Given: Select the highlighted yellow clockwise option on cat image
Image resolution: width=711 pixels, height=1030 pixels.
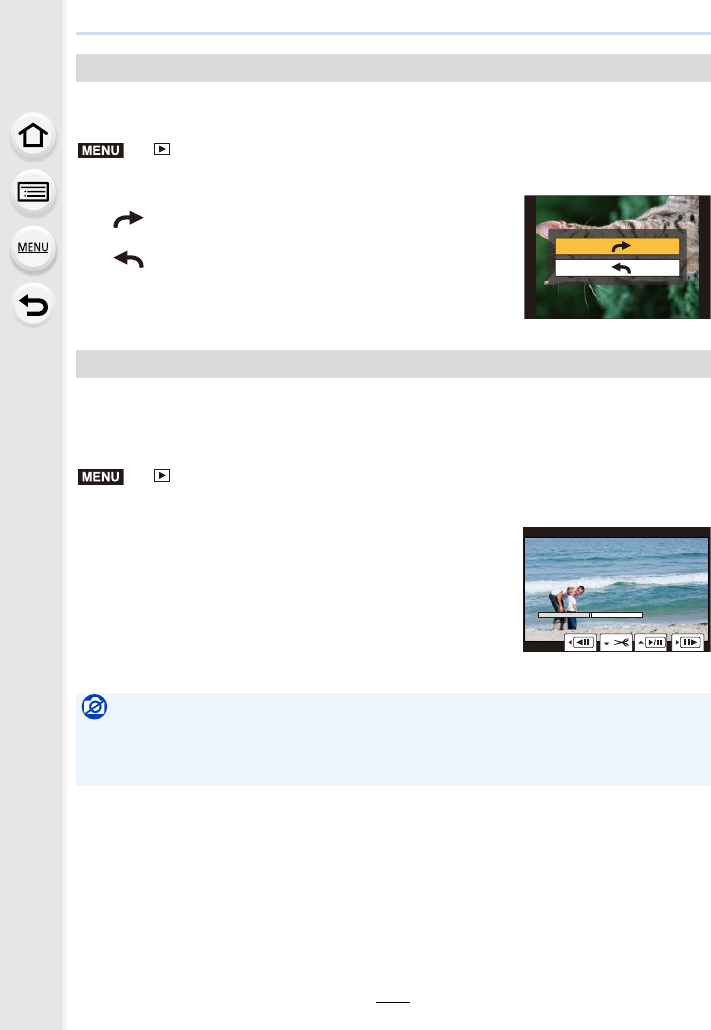Looking at the screenshot, I should [617, 246].
